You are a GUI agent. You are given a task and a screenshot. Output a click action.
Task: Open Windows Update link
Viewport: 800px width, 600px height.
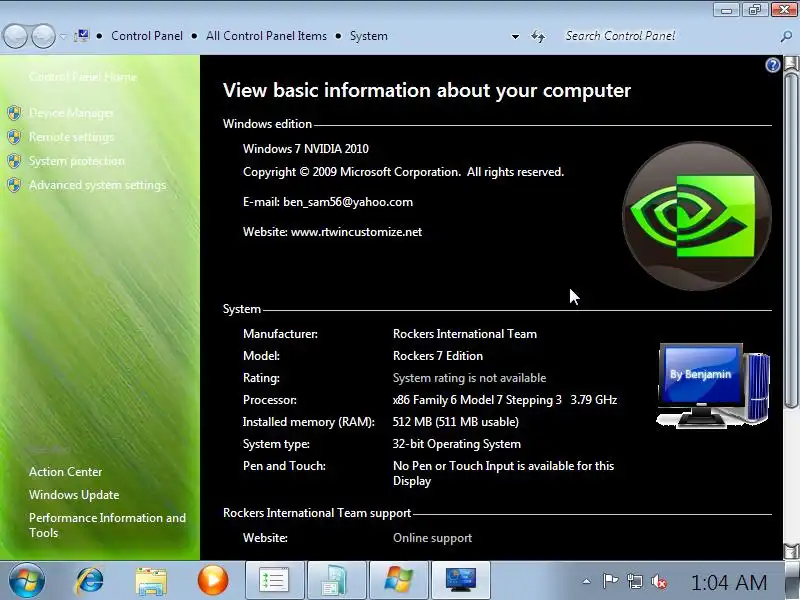coord(74,494)
